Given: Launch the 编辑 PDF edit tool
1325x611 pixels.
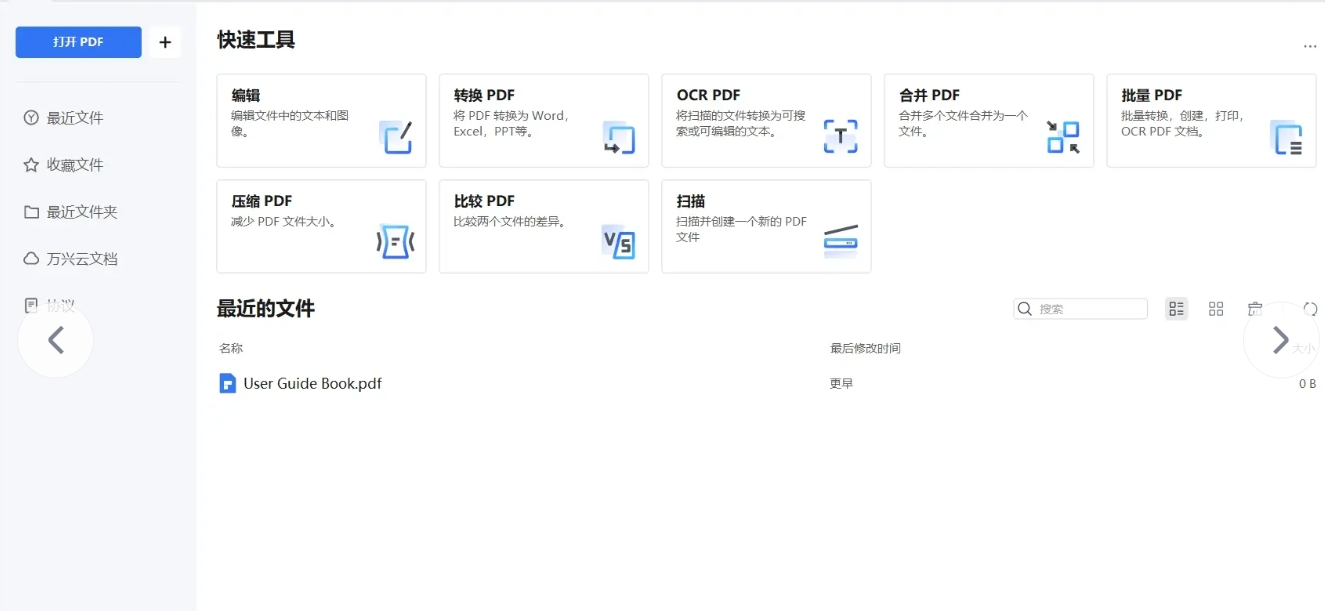Looking at the screenshot, I should [321, 120].
